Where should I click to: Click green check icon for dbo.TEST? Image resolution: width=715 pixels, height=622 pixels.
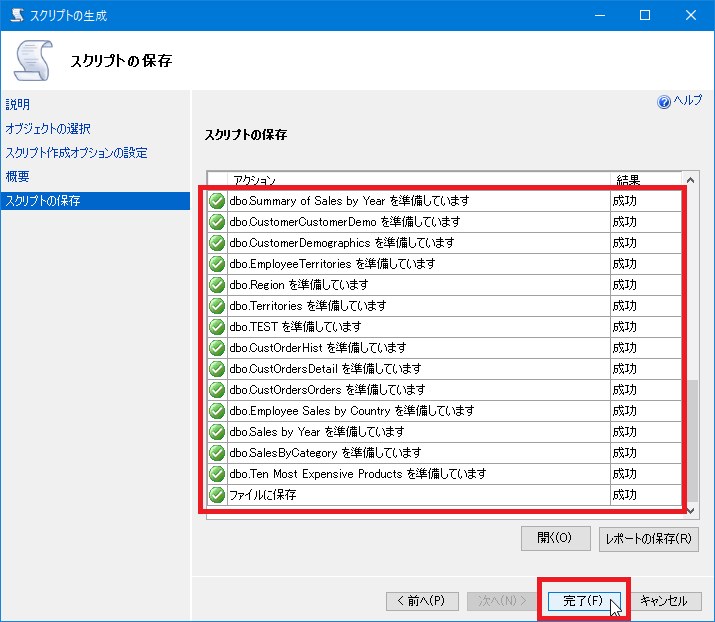click(217, 327)
